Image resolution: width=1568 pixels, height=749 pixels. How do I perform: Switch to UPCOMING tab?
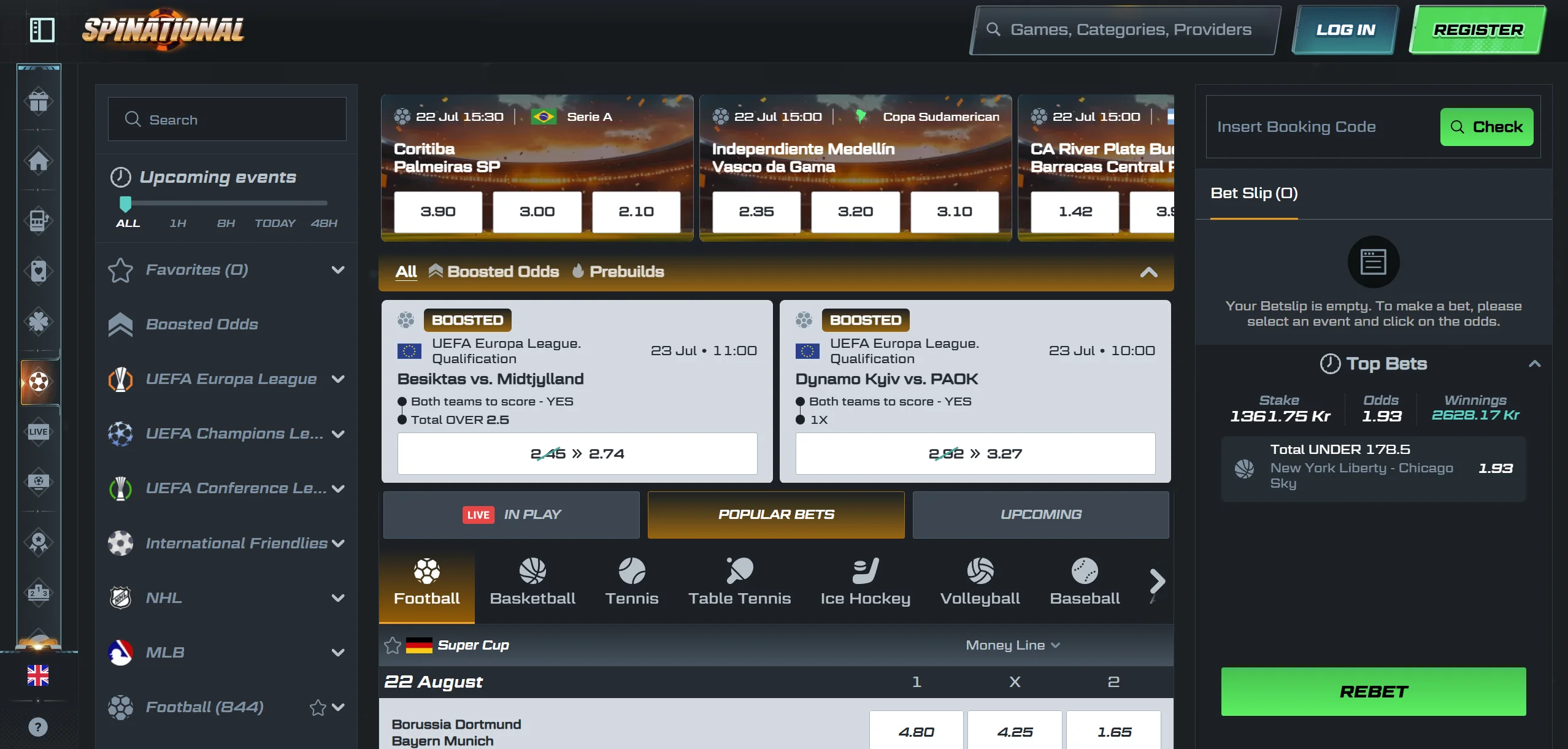(x=1041, y=515)
